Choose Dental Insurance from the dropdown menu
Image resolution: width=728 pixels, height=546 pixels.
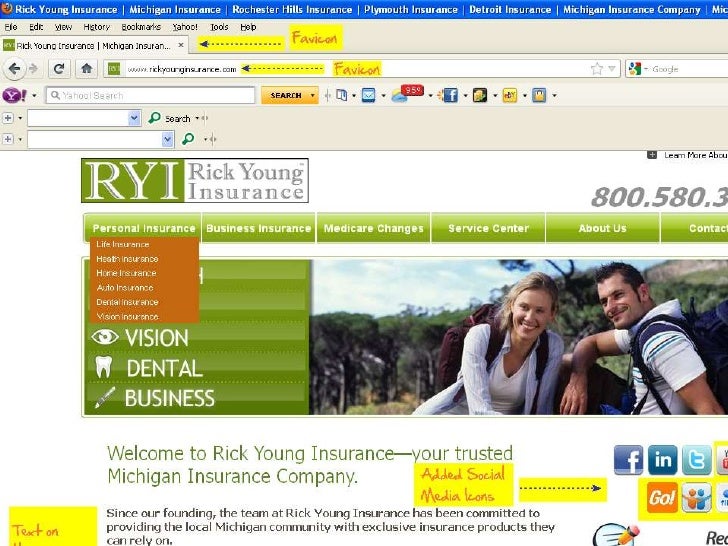coord(127,302)
